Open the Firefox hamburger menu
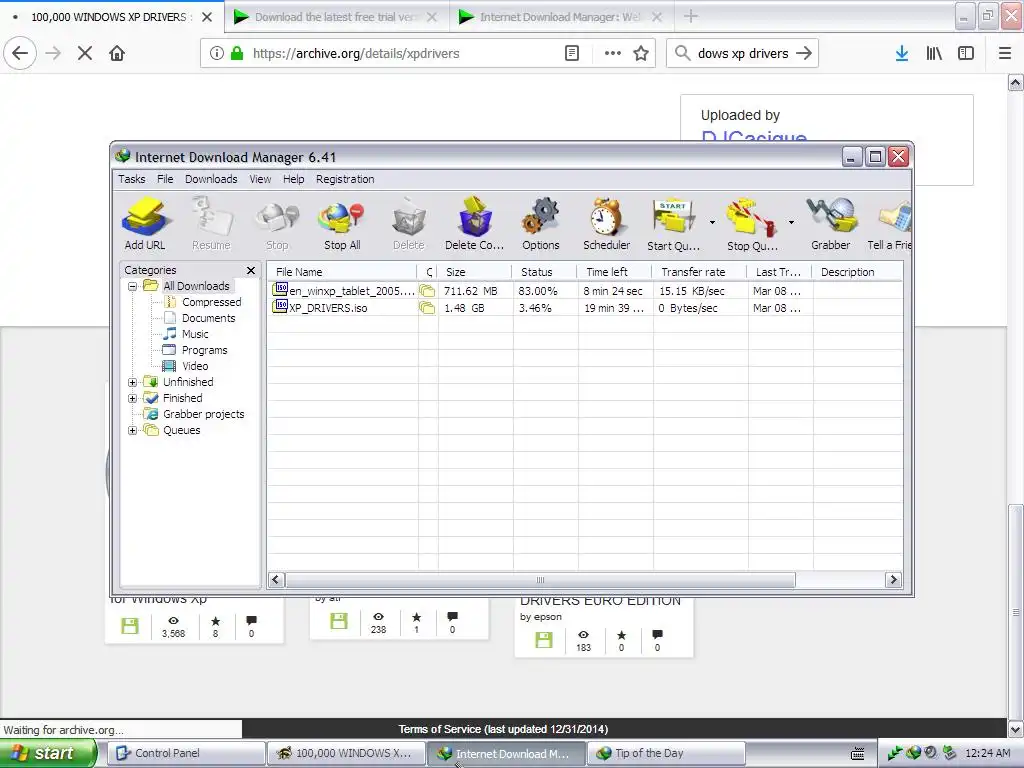 click(x=1005, y=53)
